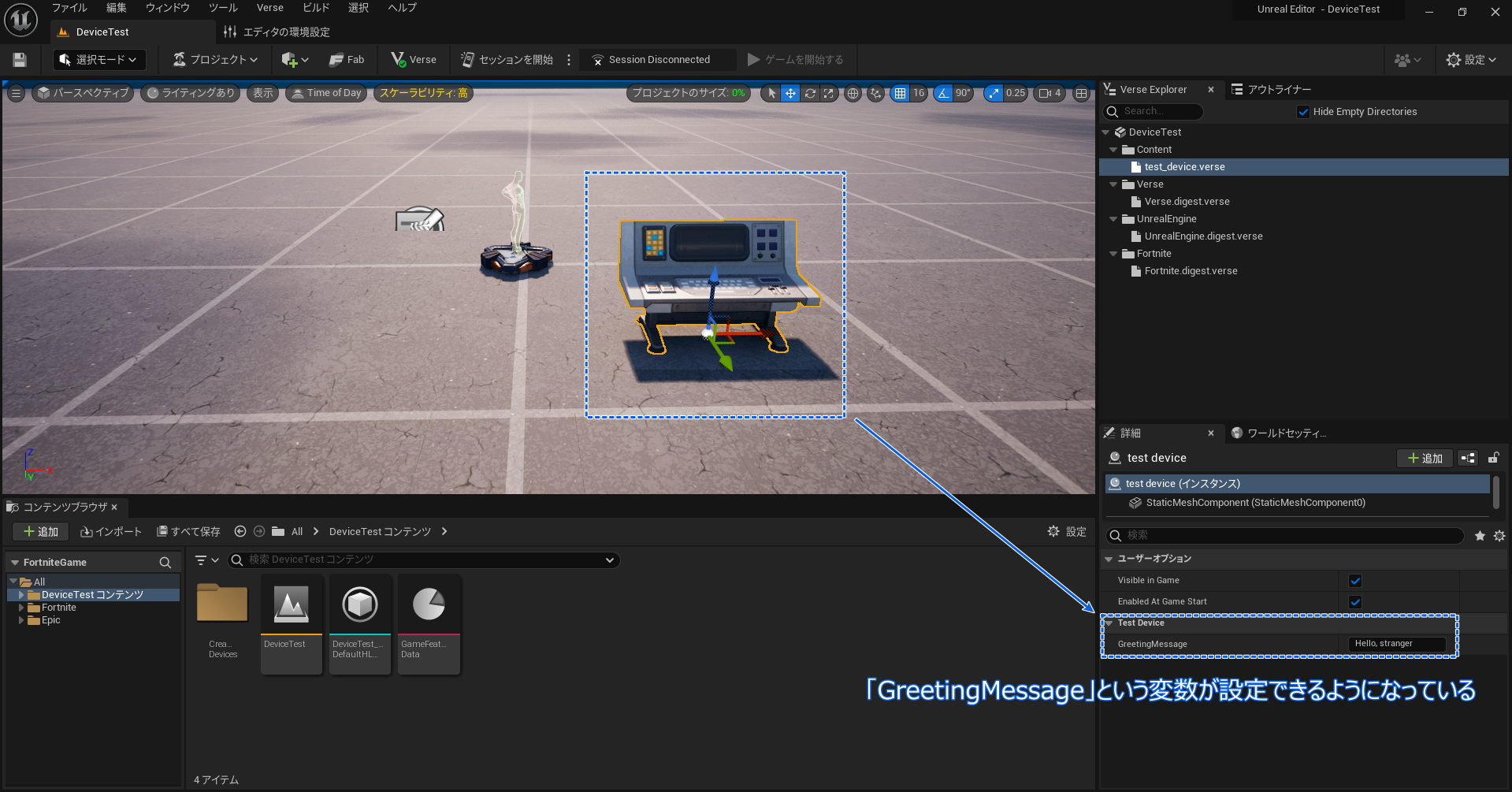
Task: Enable surface snapping globe icon
Action: click(x=852, y=93)
